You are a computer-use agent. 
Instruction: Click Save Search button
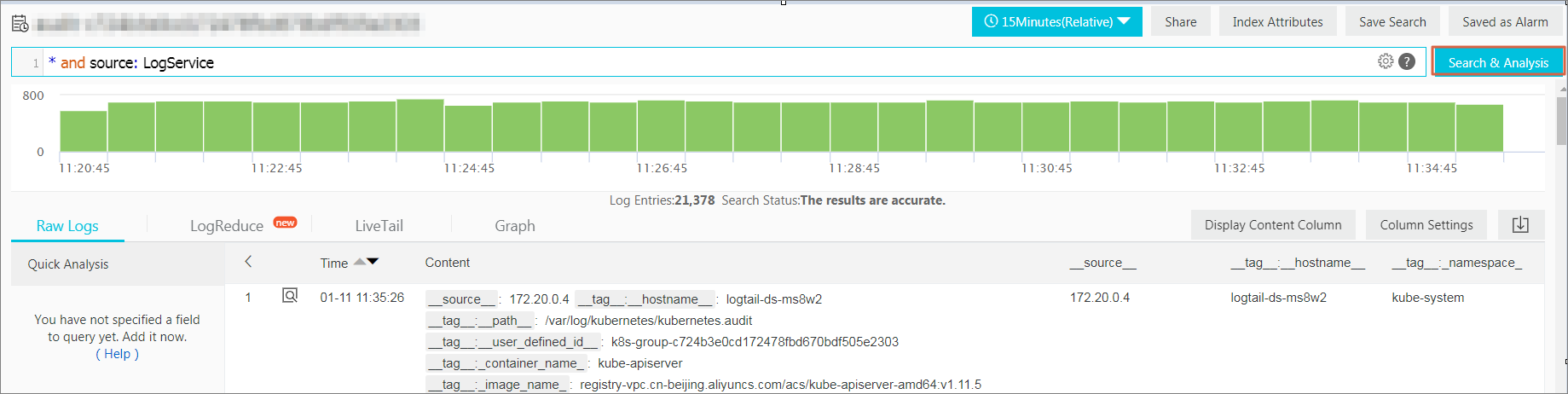click(x=1392, y=22)
